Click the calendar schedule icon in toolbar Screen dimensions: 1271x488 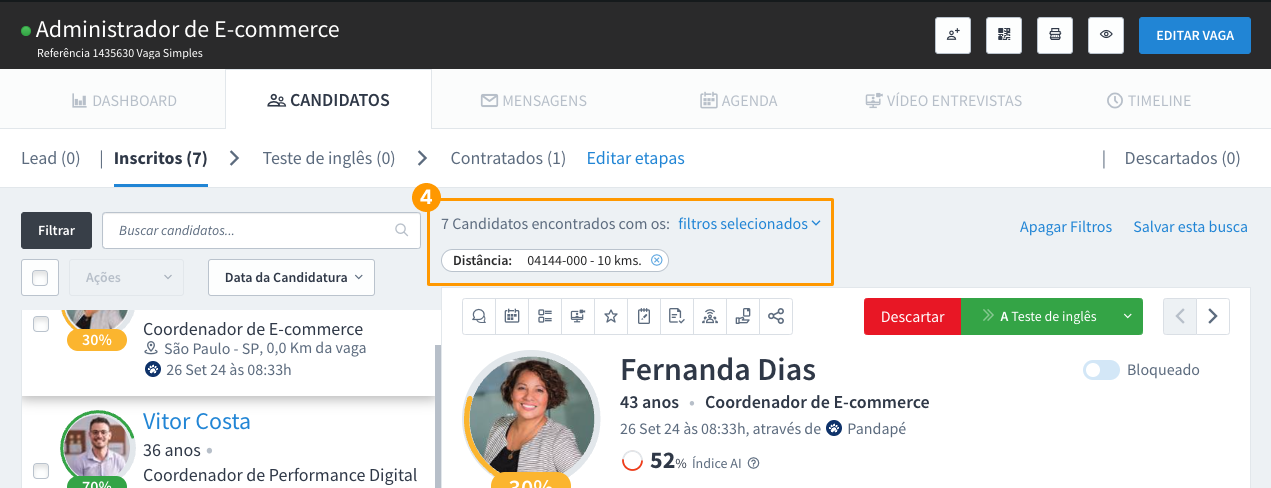pyautogui.click(x=512, y=316)
